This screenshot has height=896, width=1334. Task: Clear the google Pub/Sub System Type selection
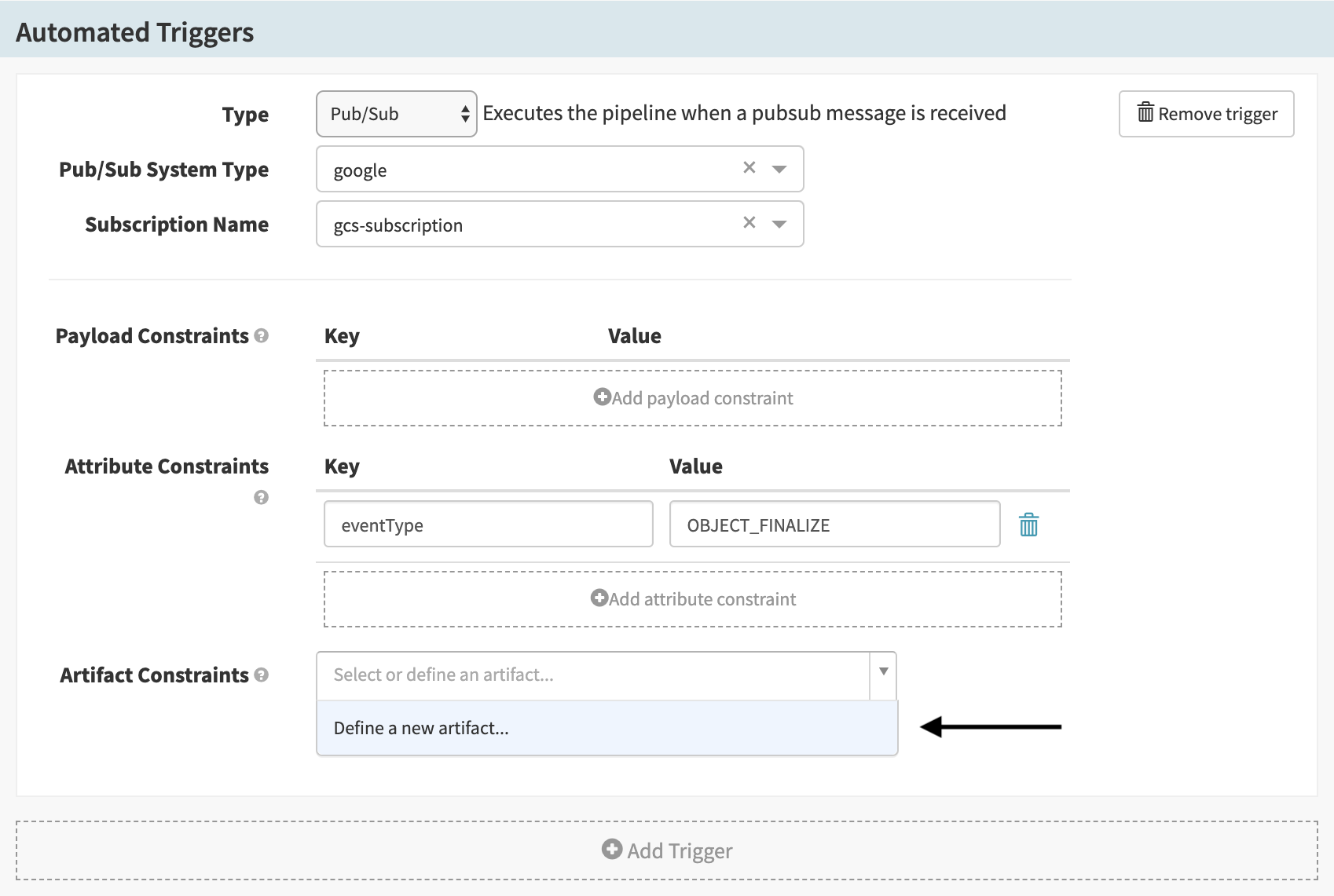pos(749,168)
